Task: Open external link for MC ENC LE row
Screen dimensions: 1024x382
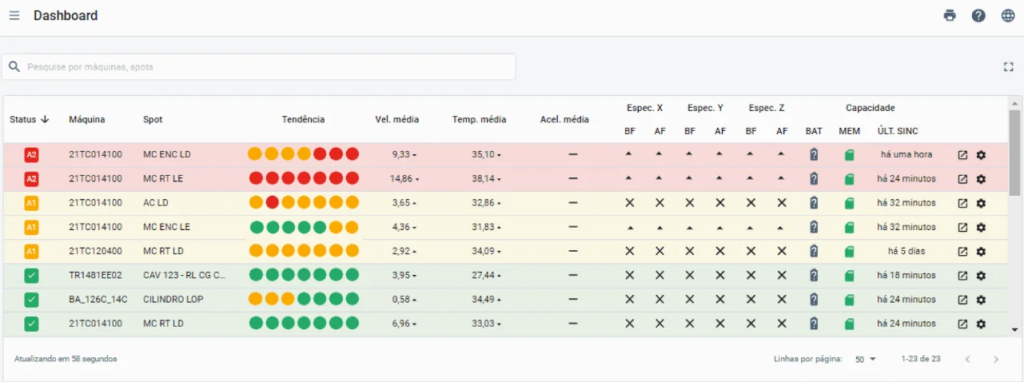Action: click(x=962, y=227)
